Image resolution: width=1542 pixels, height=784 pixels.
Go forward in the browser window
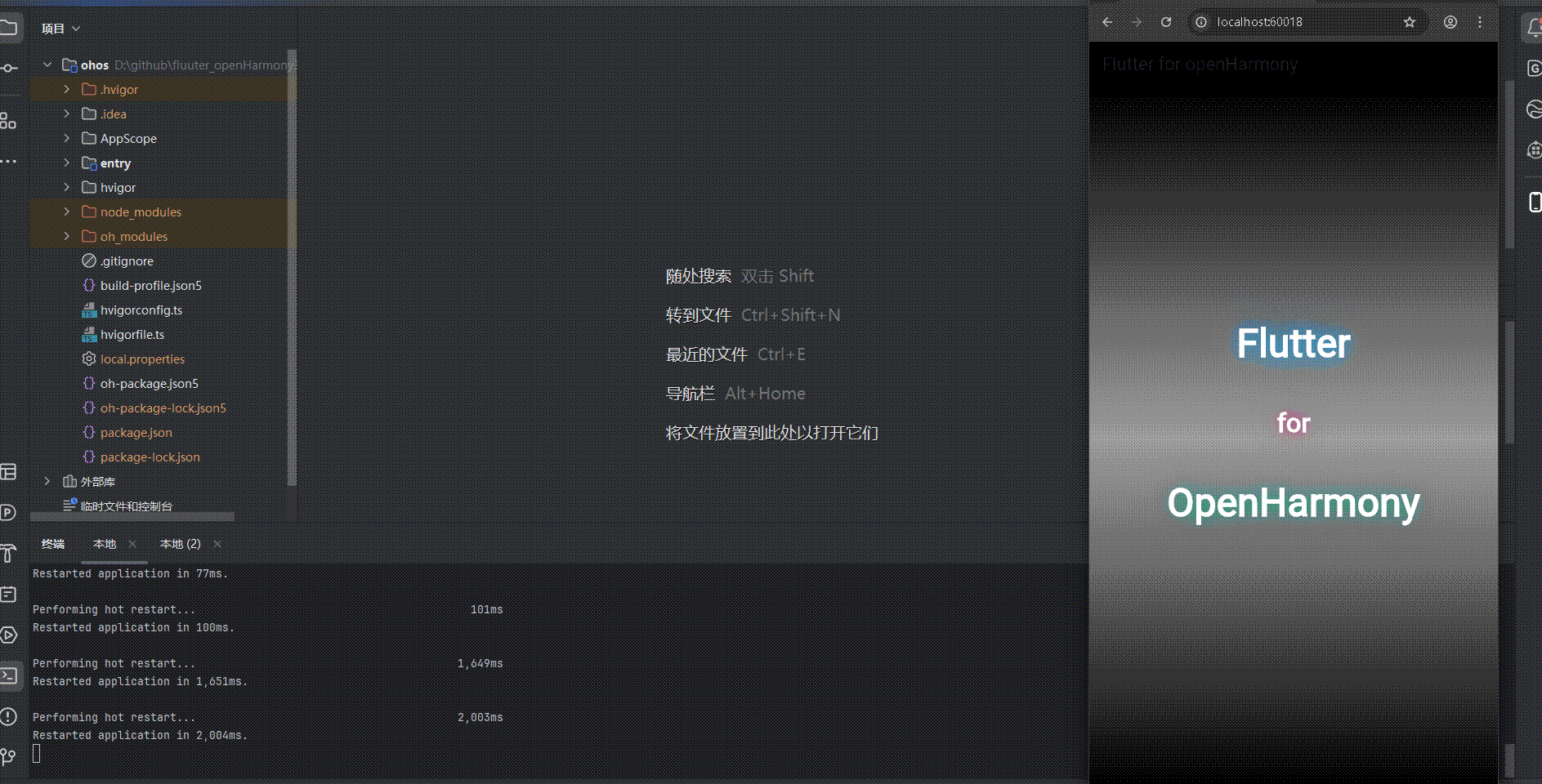tap(1137, 22)
